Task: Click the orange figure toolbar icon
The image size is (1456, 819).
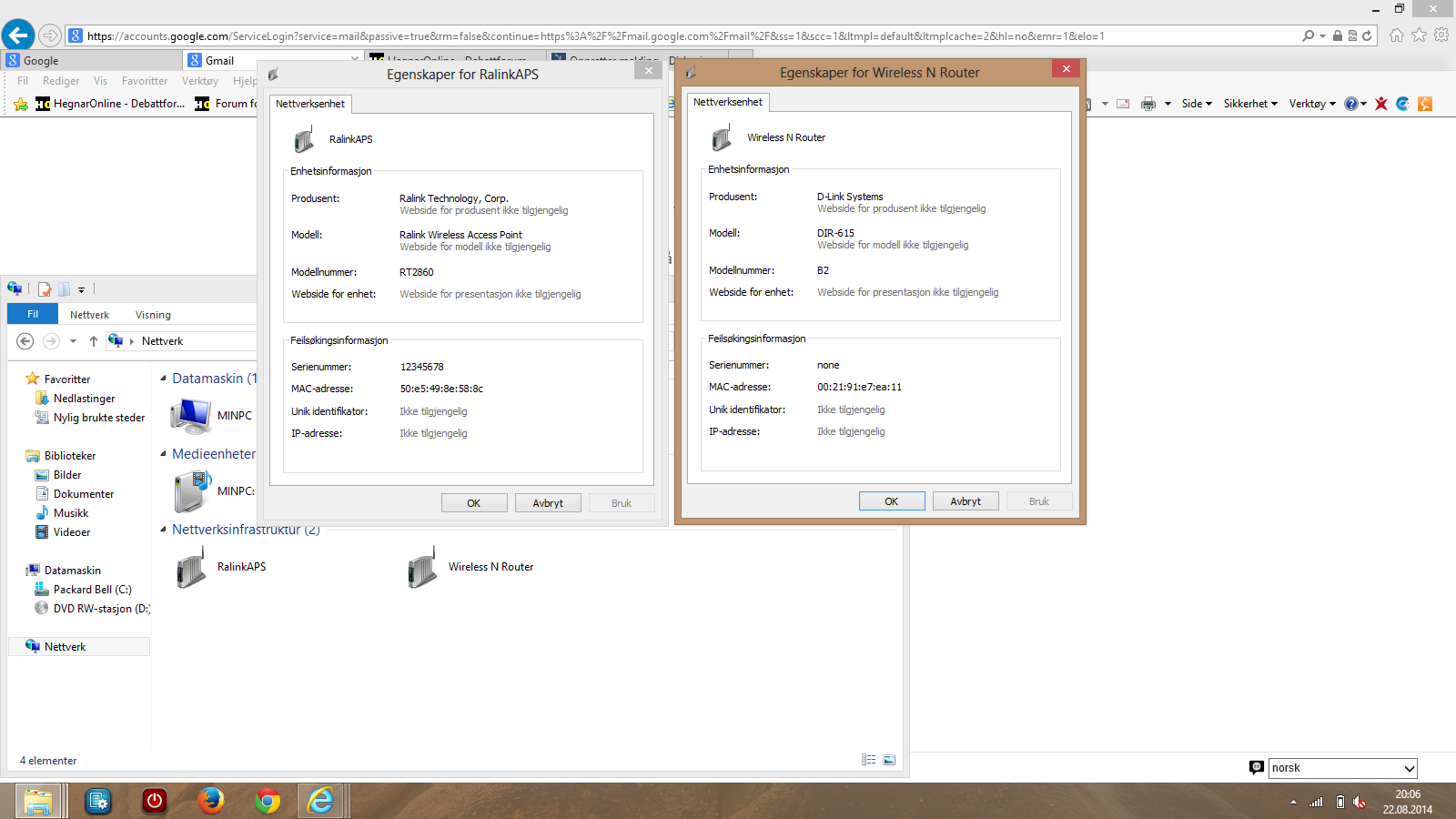Action: coord(1425,104)
